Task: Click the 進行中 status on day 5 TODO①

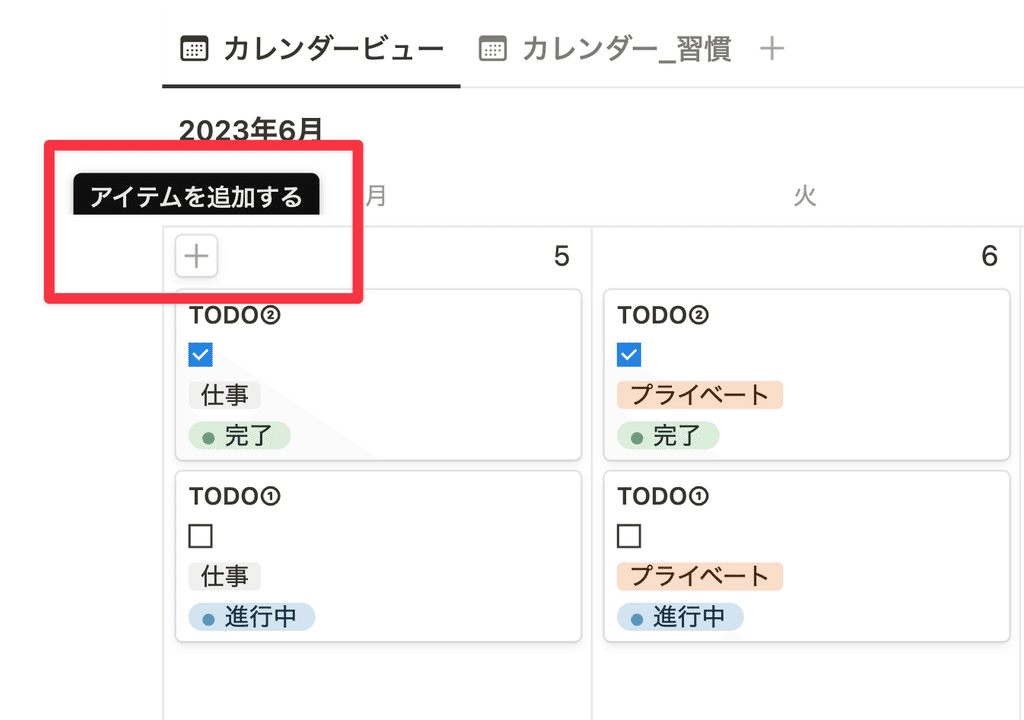Action: click(x=252, y=617)
